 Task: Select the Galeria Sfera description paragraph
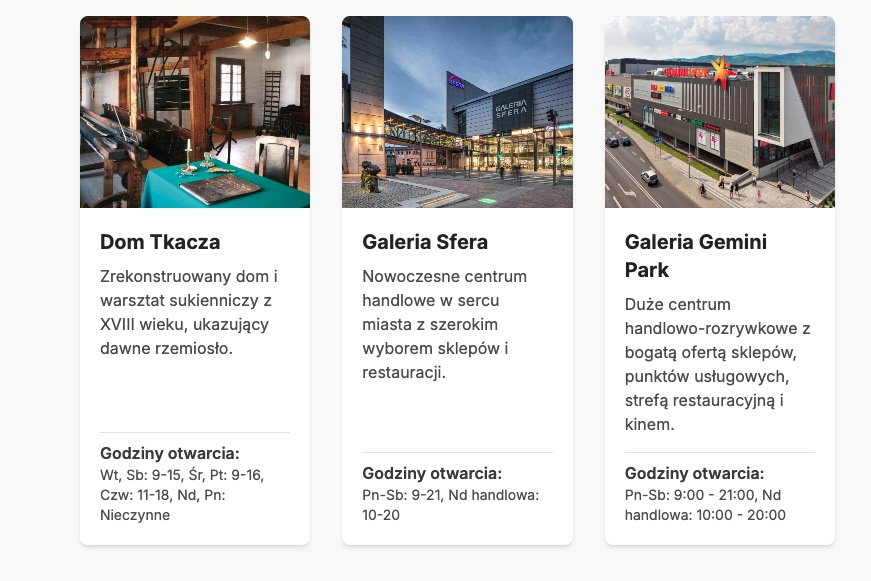coord(444,324)
